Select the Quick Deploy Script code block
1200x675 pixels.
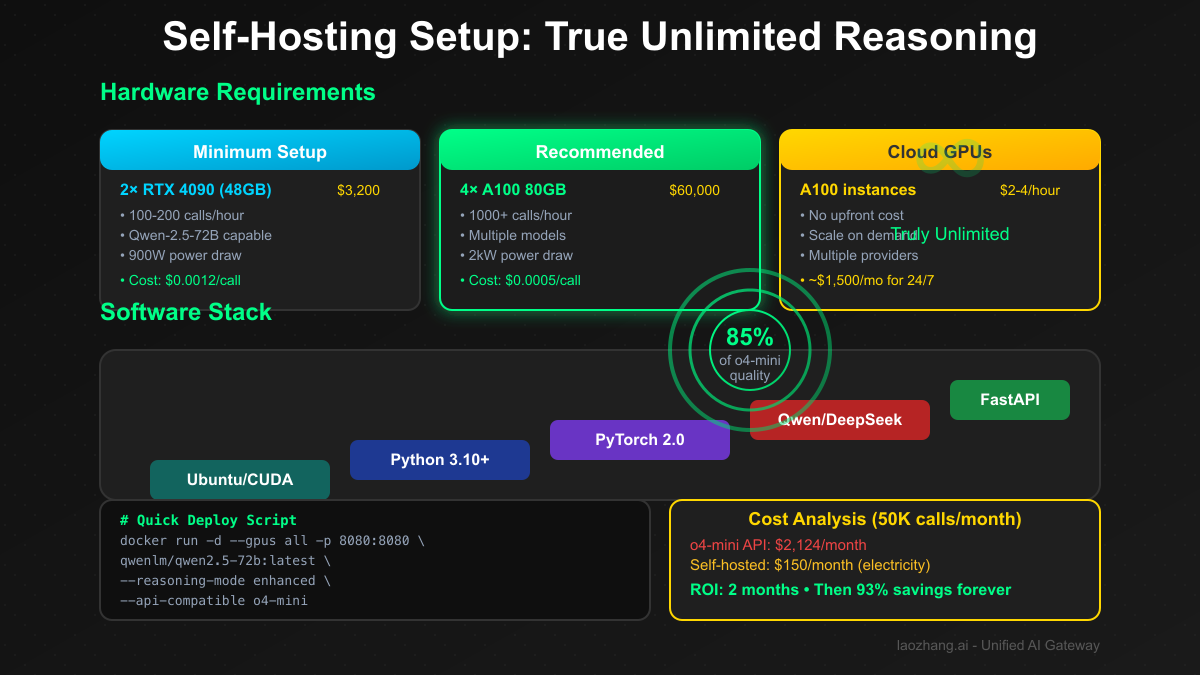click(x=375, y=560)
